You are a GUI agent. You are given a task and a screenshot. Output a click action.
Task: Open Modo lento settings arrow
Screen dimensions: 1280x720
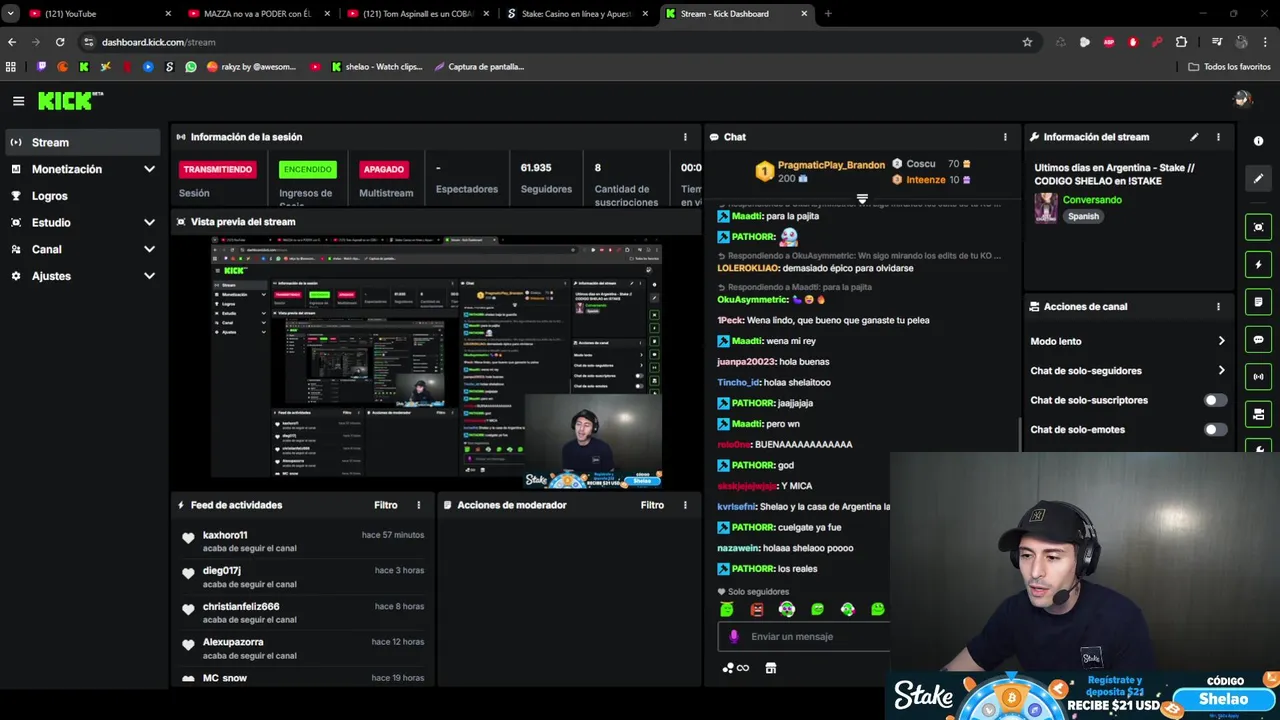1221,341
